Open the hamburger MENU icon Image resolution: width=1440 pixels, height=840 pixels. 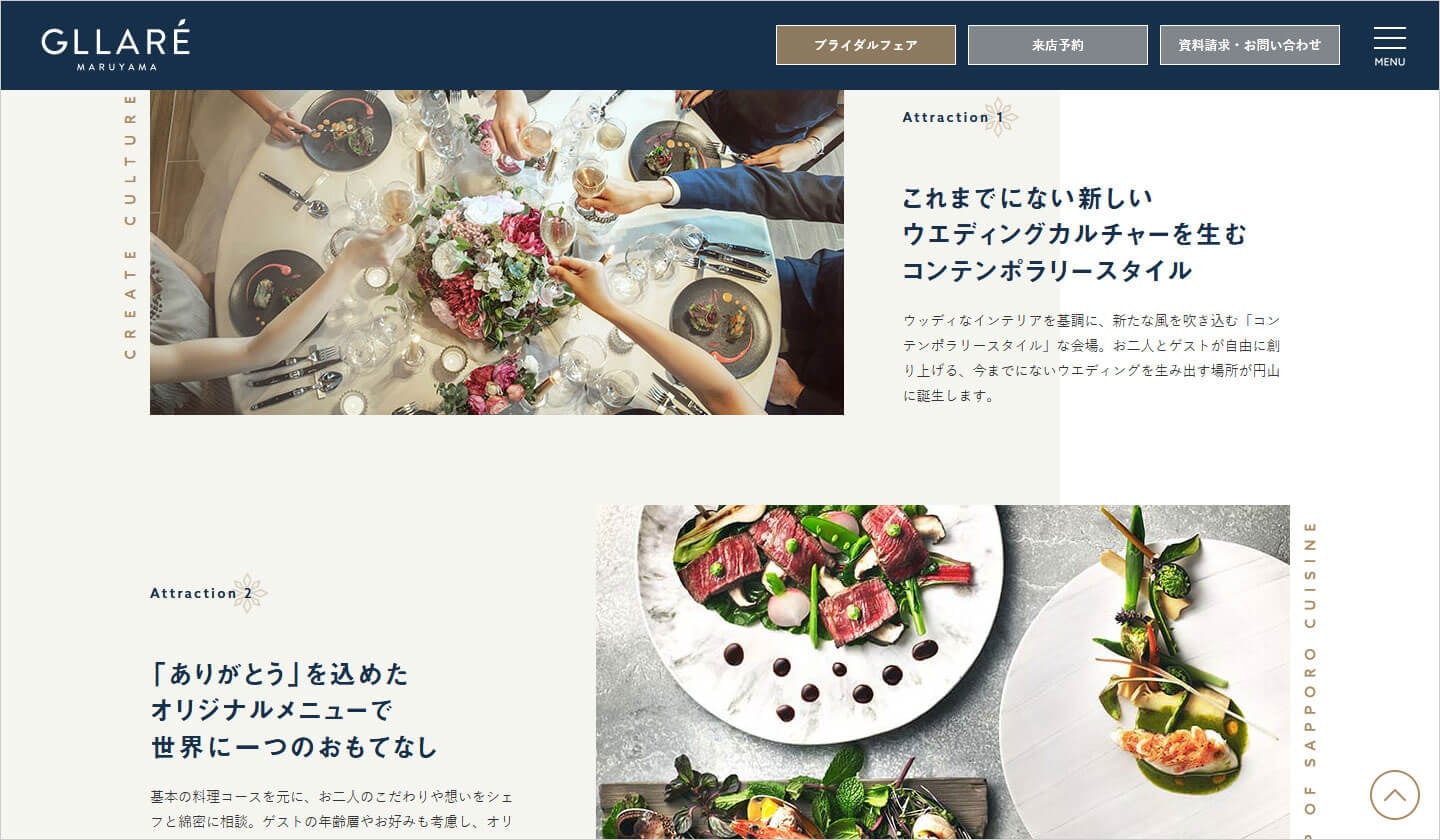1389,46
